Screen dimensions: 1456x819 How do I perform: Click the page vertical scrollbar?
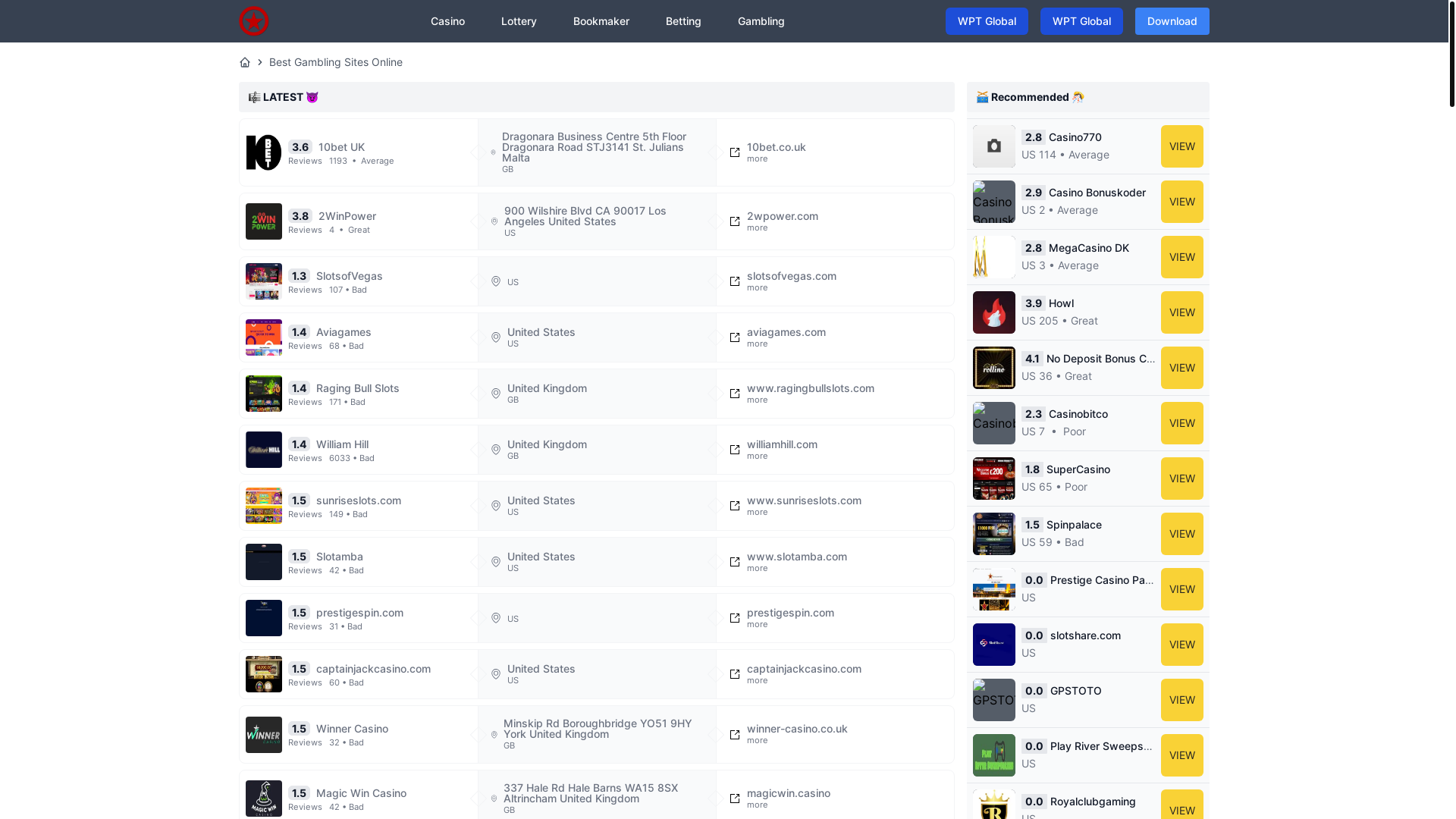click(x=1451, y=53)
